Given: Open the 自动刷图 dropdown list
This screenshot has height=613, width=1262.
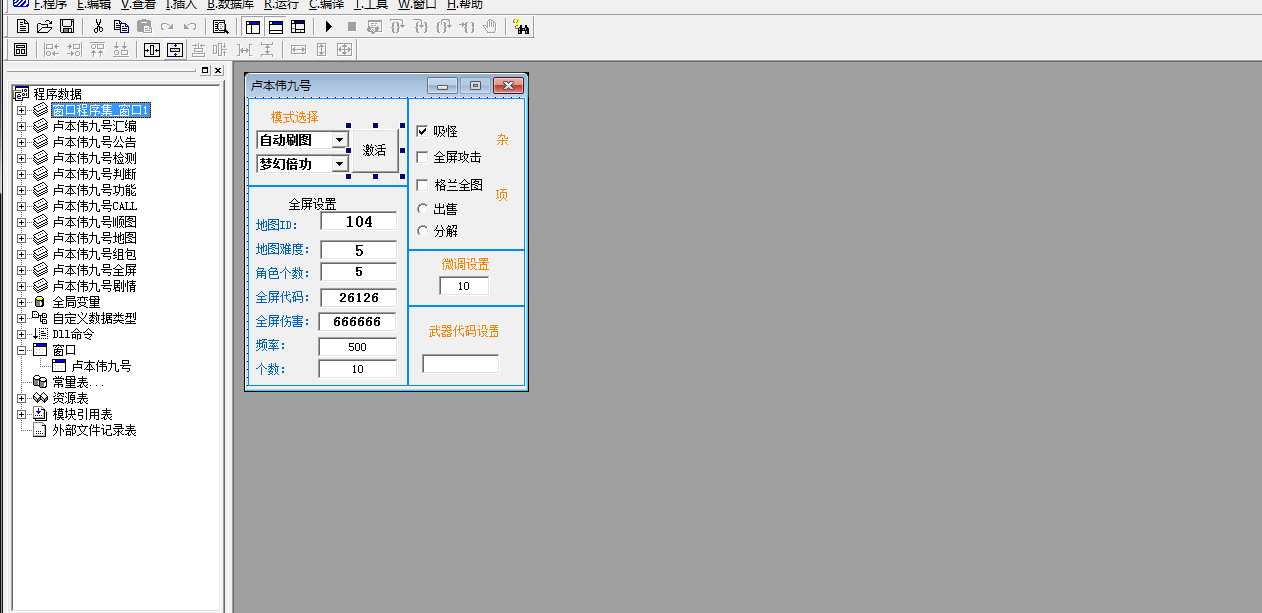Looking at the screenshot, I should pos(340,140).
